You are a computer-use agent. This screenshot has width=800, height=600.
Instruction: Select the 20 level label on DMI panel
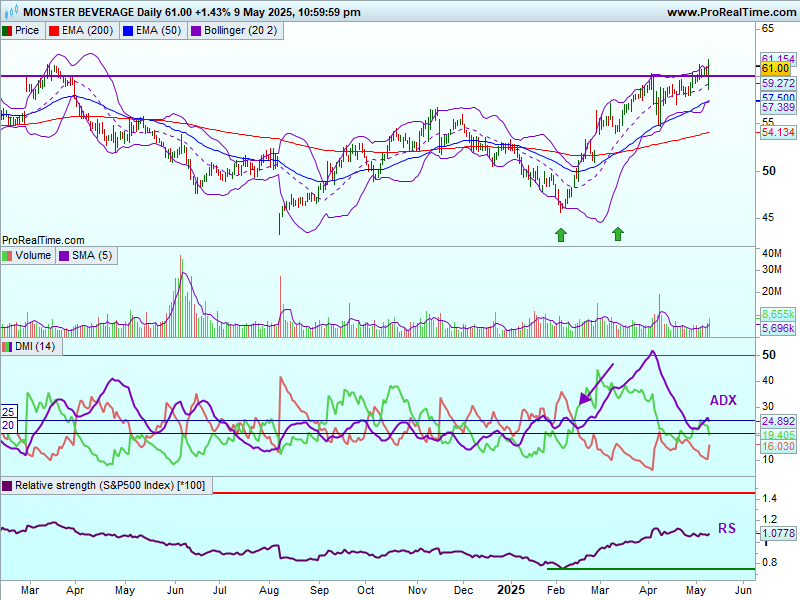[8, 426]
